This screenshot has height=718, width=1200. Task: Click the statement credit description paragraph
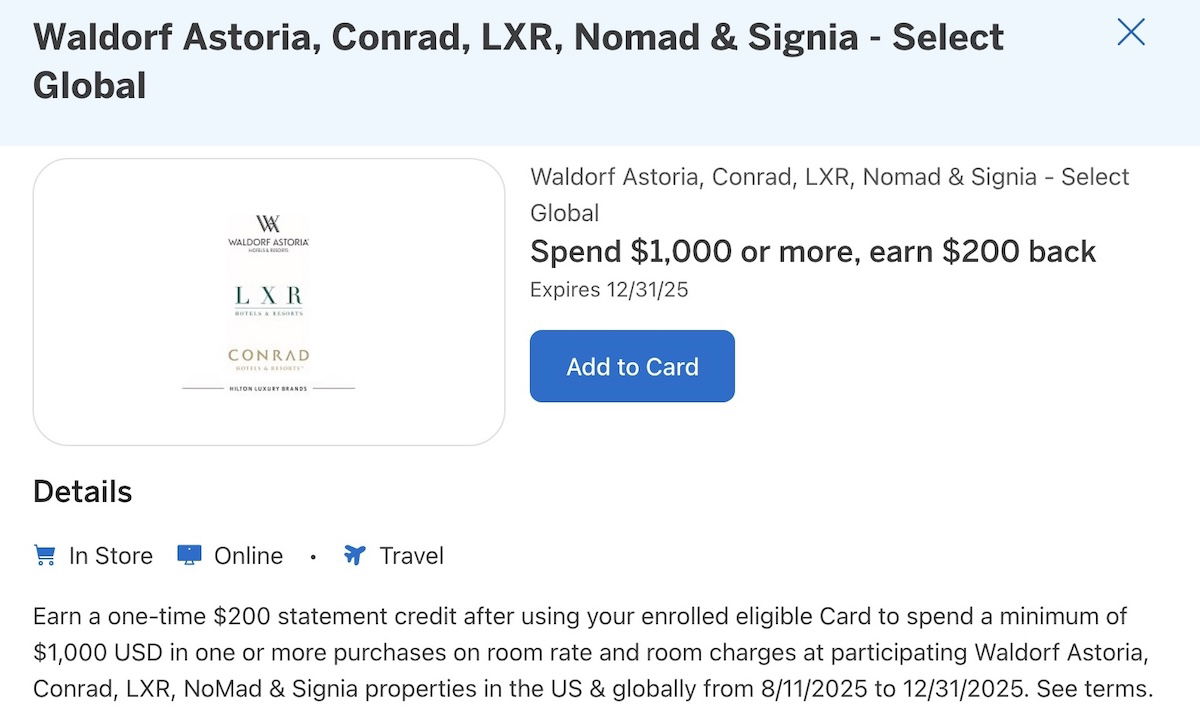(593, 653)
